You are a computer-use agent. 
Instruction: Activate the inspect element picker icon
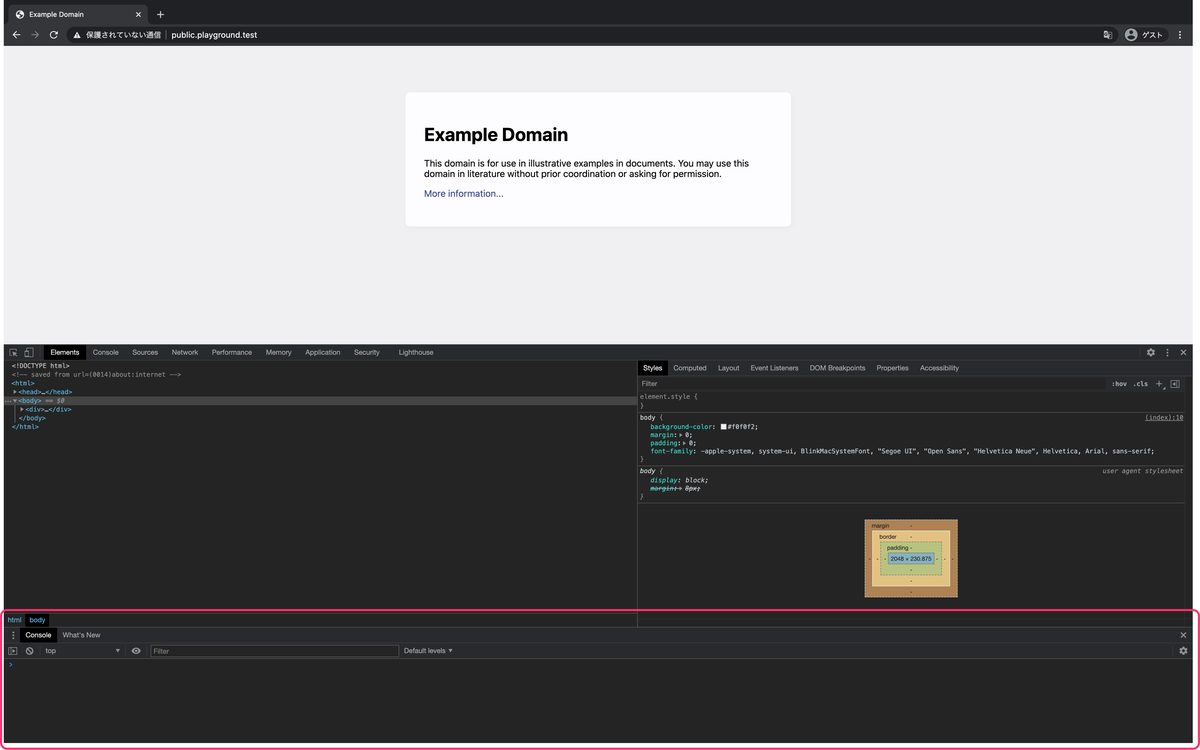point(13,353)
